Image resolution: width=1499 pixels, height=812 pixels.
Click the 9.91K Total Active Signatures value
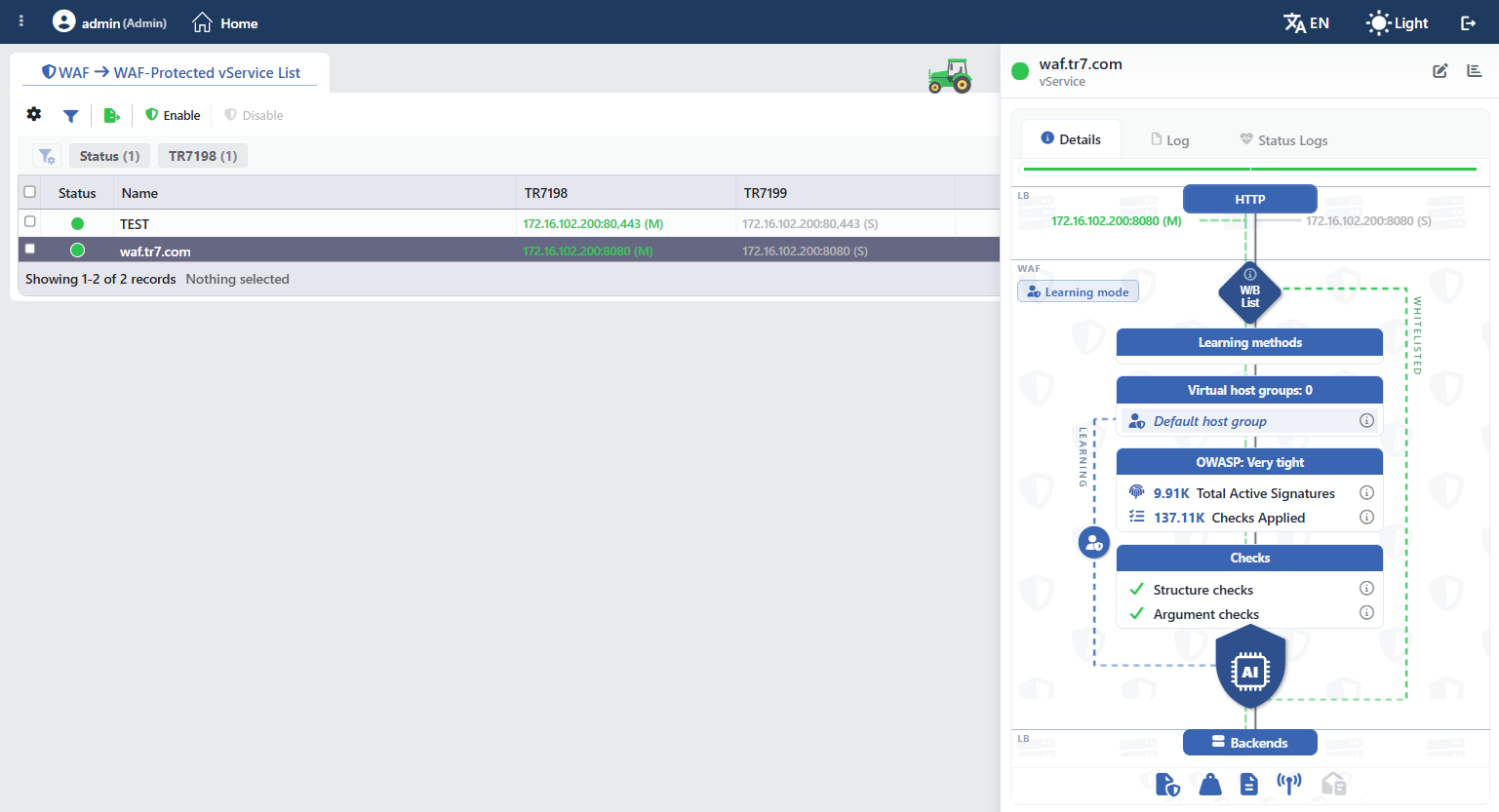[x=1171, y=493]
